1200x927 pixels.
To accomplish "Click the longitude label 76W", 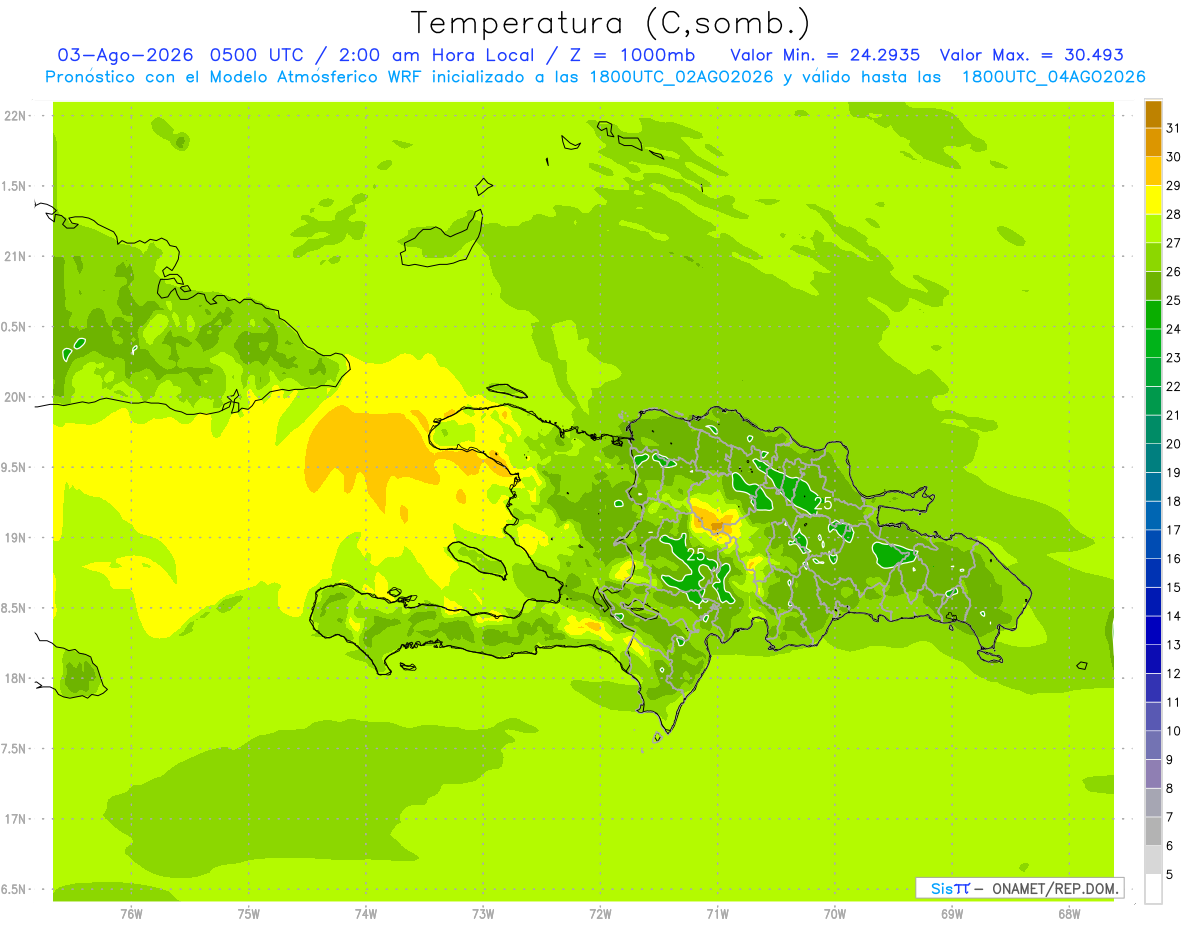I will click(x=131, y=914).
